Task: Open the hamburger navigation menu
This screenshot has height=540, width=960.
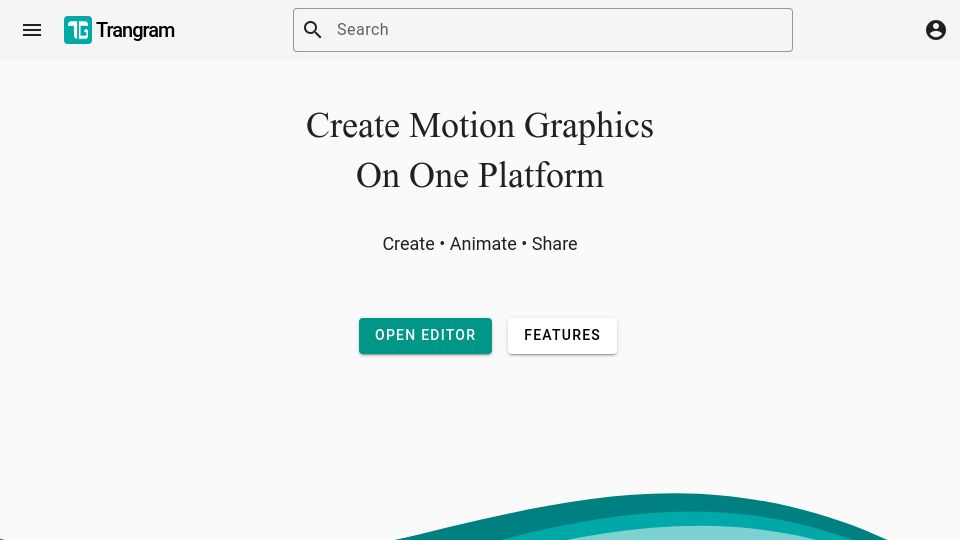Action: pyautogui.click(x=32, y=30)
